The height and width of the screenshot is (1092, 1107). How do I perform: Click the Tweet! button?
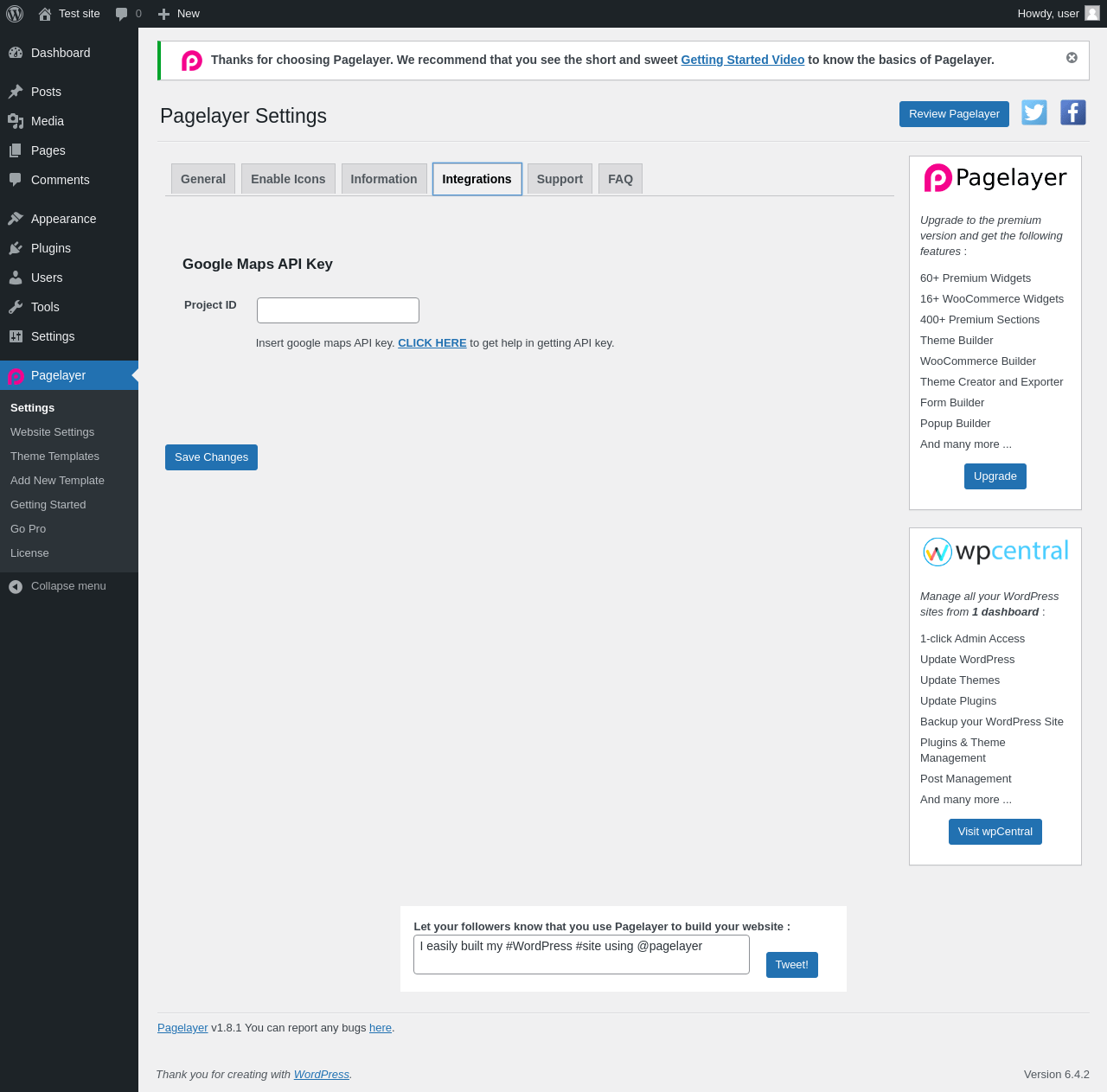tap(792, 965)
